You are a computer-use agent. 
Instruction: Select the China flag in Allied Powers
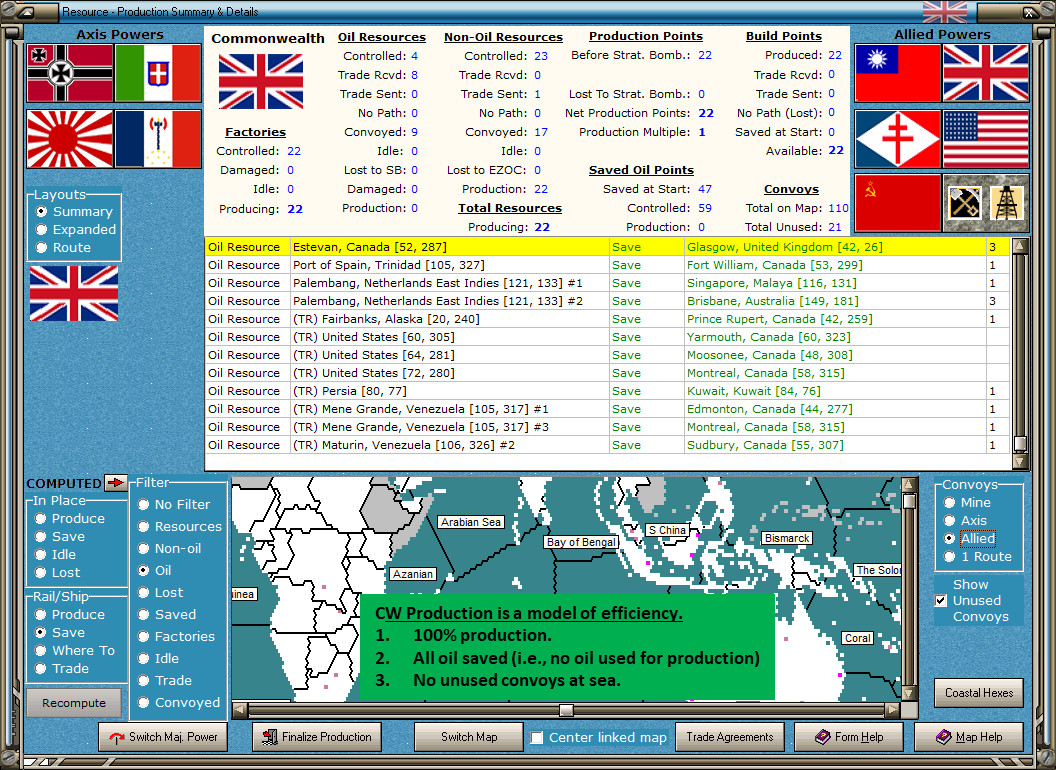coord(898,73)
